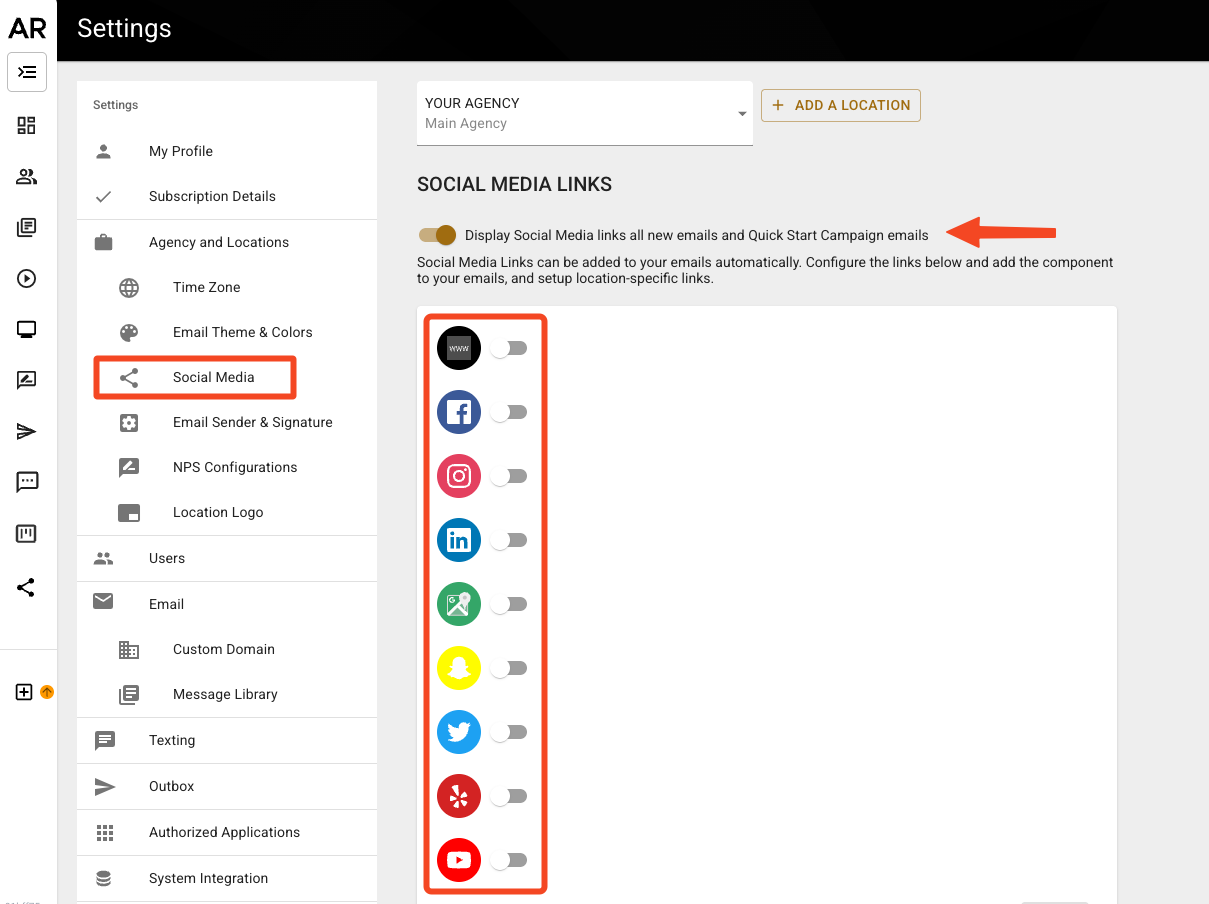Open Location Logo settings
This screenshot has width=1209, height=904.
coord(227,512)
